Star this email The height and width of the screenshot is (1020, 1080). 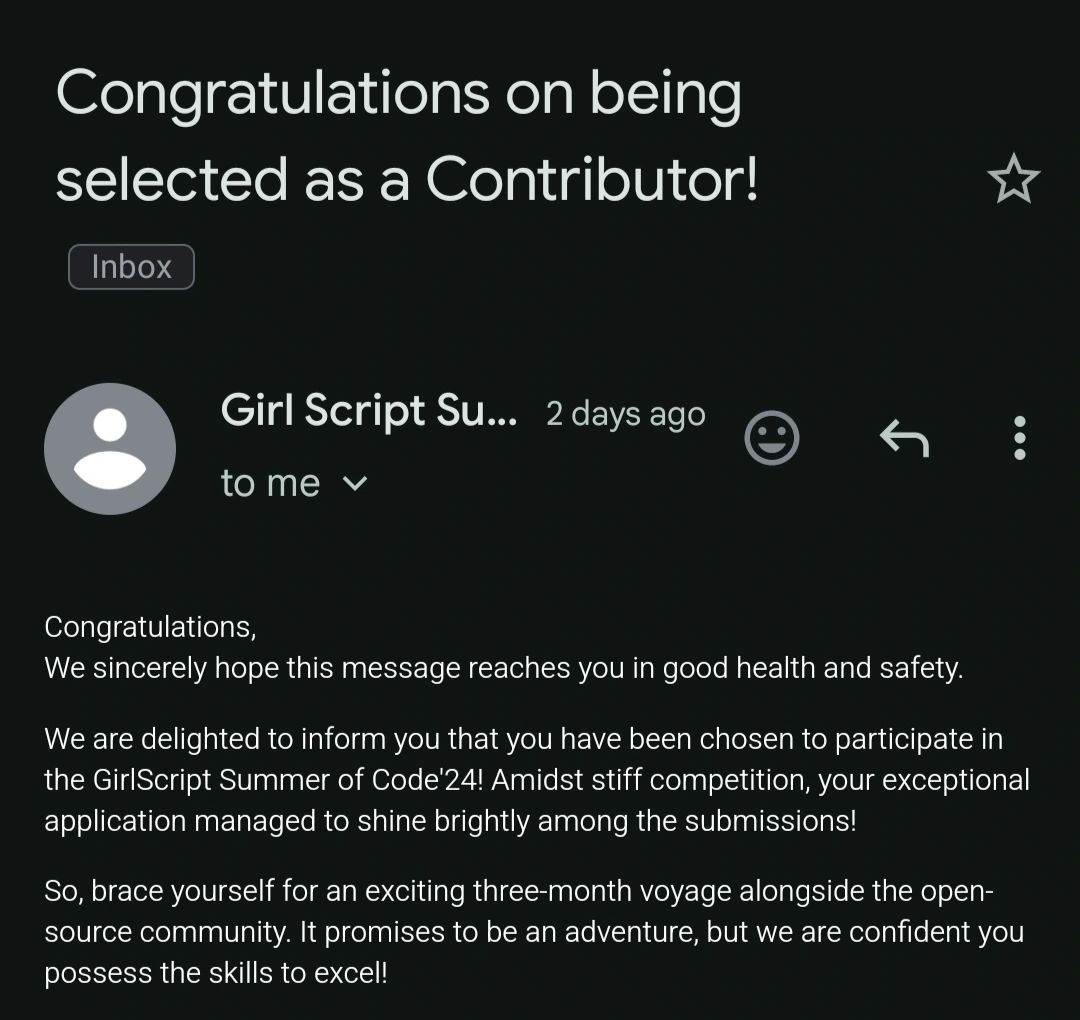pos(1013,179)
